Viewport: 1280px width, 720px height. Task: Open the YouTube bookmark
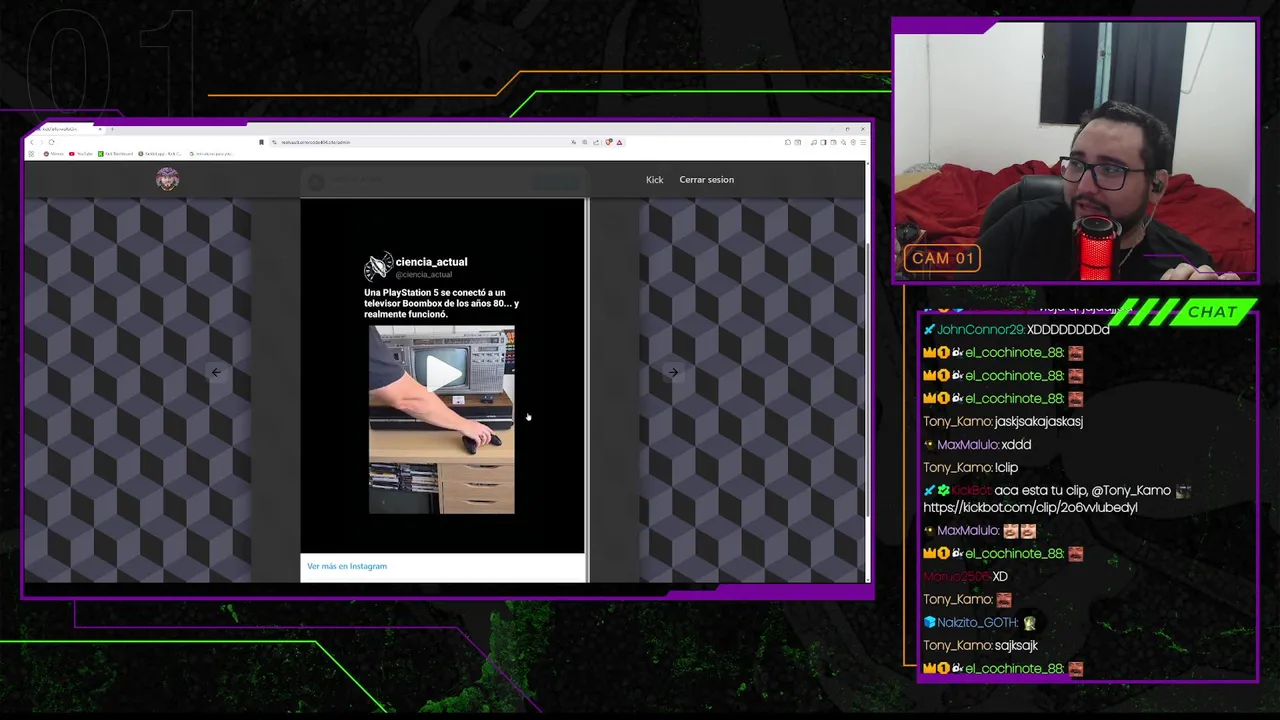click(x=81, y=154)
